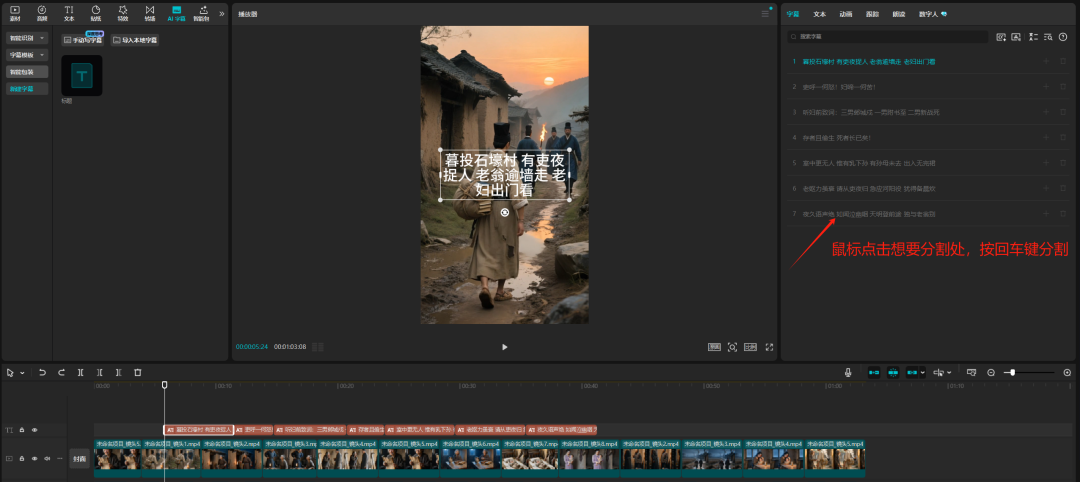The width and height of the screenshot is (1080, 482).
Task: Select the caption text box in preview
Action: tap(505, 174)
